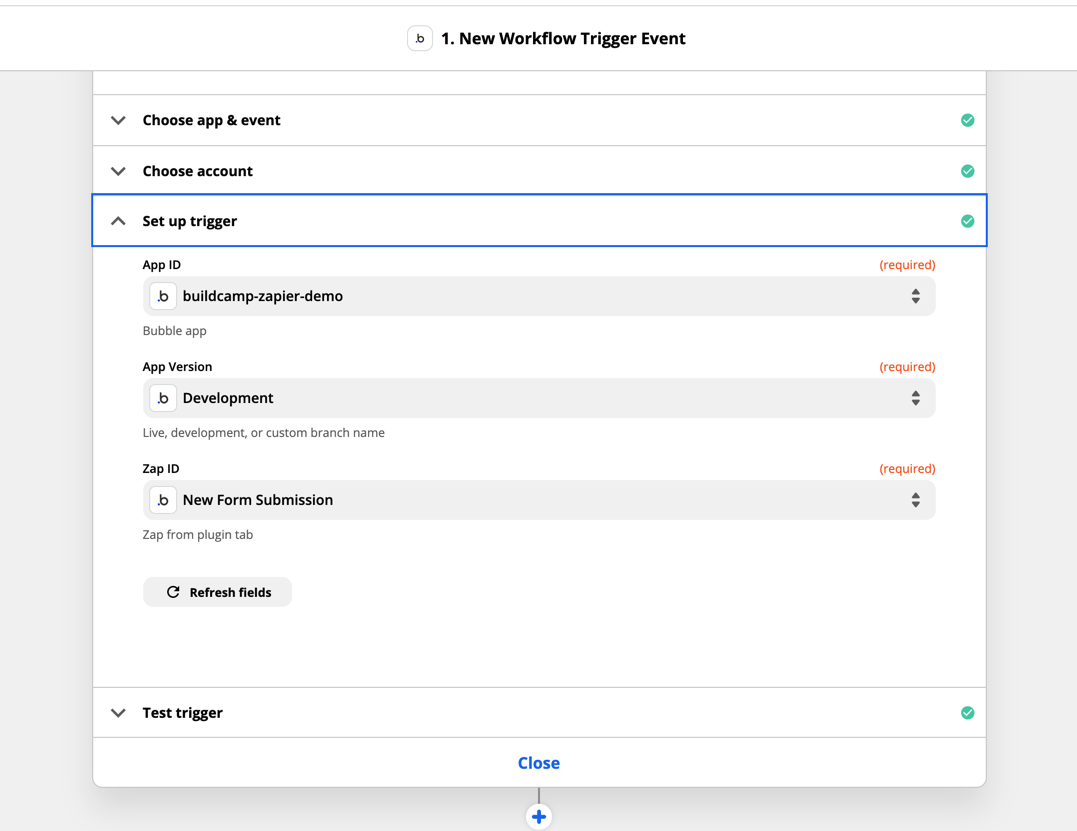Select the Test trigger section header
Viewport: 1077px width, 831px height.
point(183,713)
